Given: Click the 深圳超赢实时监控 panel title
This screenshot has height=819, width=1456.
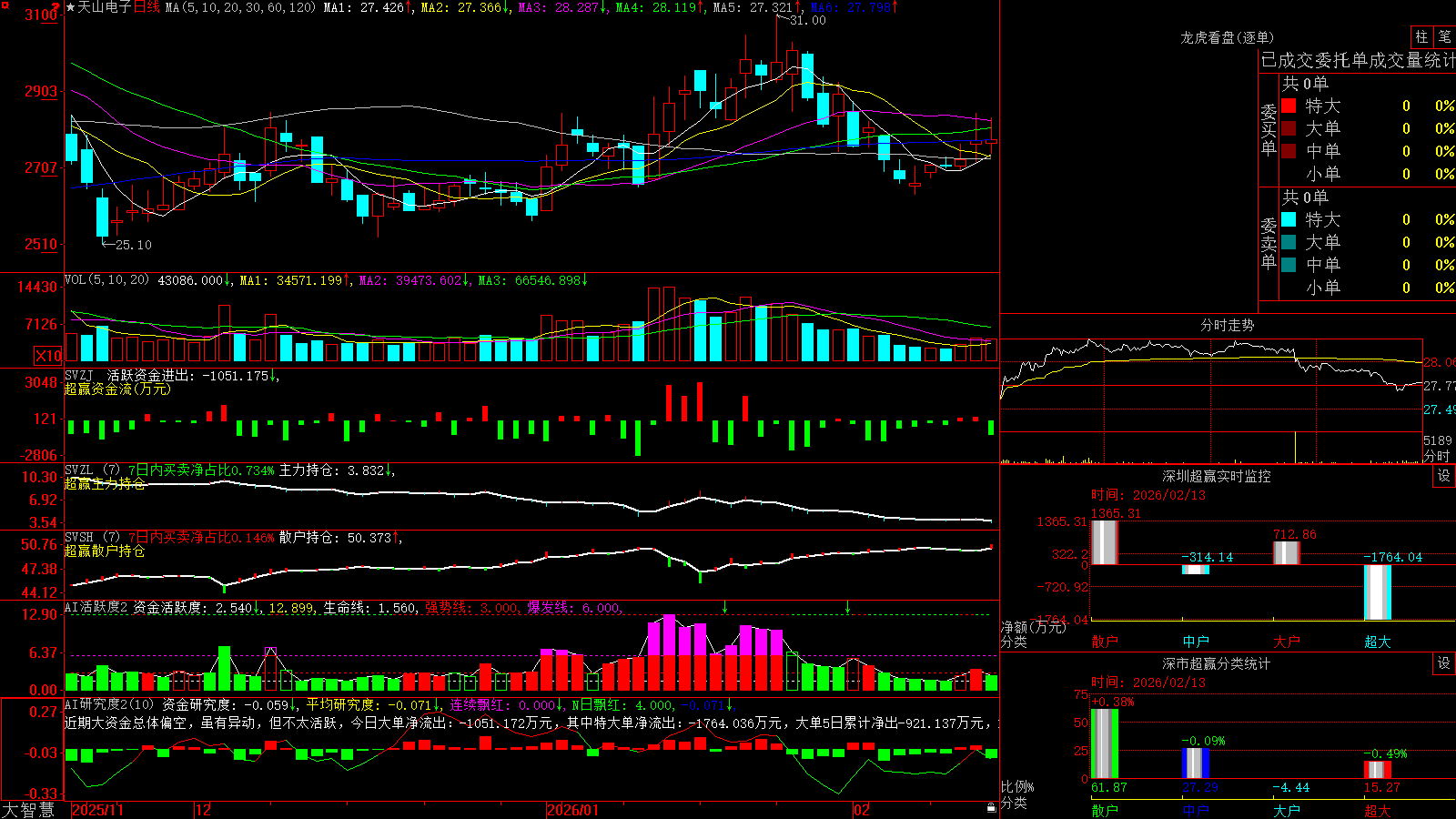Looking at the screenshot, I should click(1217, 476).
